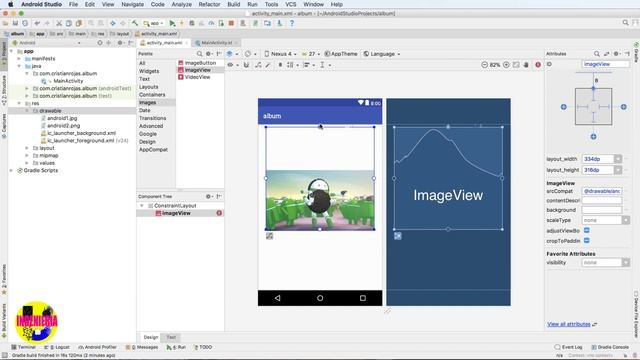Open the Nexus 4 device dropdown
Image resolution: width=640 pixels, height=360 pixels.
(280, 54)
